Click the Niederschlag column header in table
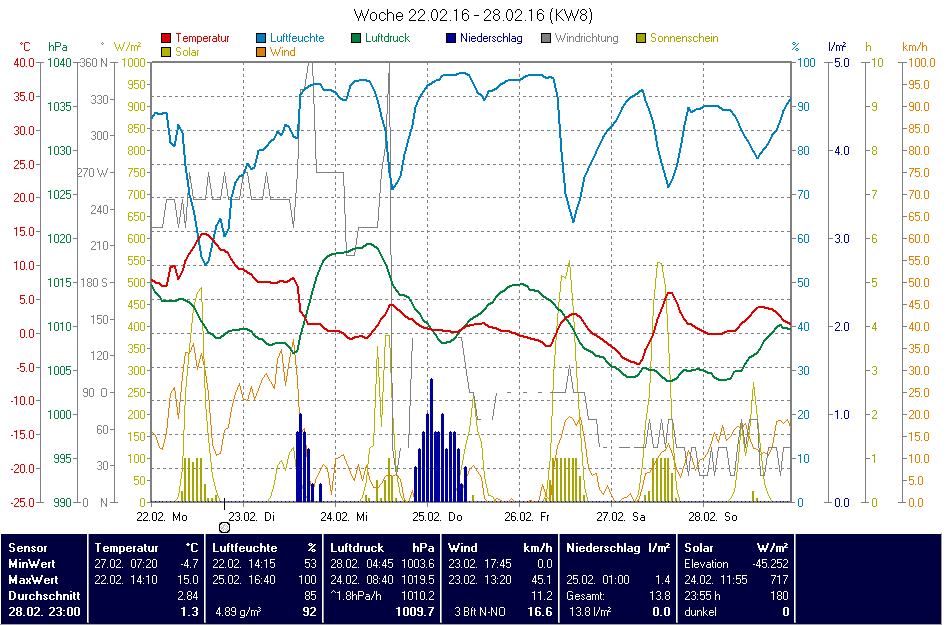 [x=603, y=547]
